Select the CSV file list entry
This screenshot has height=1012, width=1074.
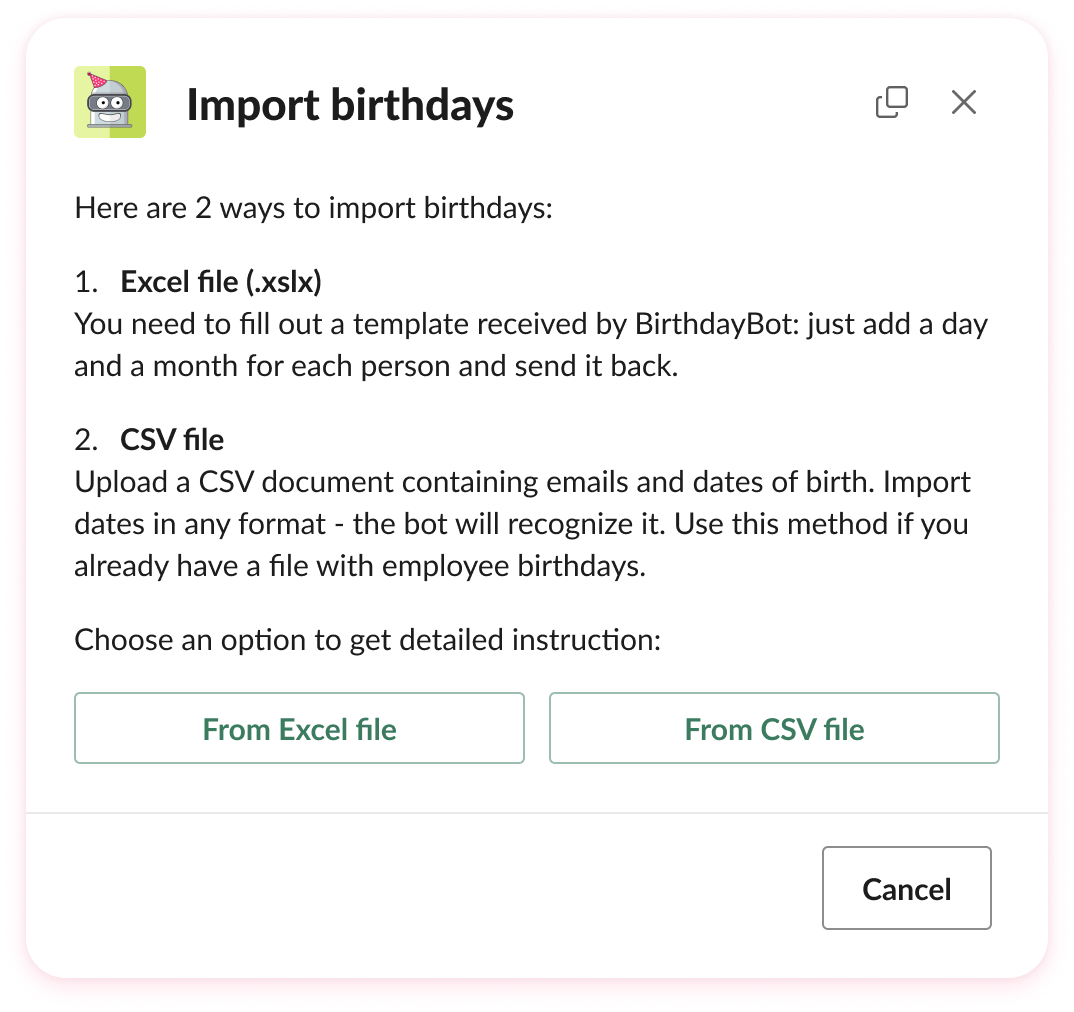point(172,439)
